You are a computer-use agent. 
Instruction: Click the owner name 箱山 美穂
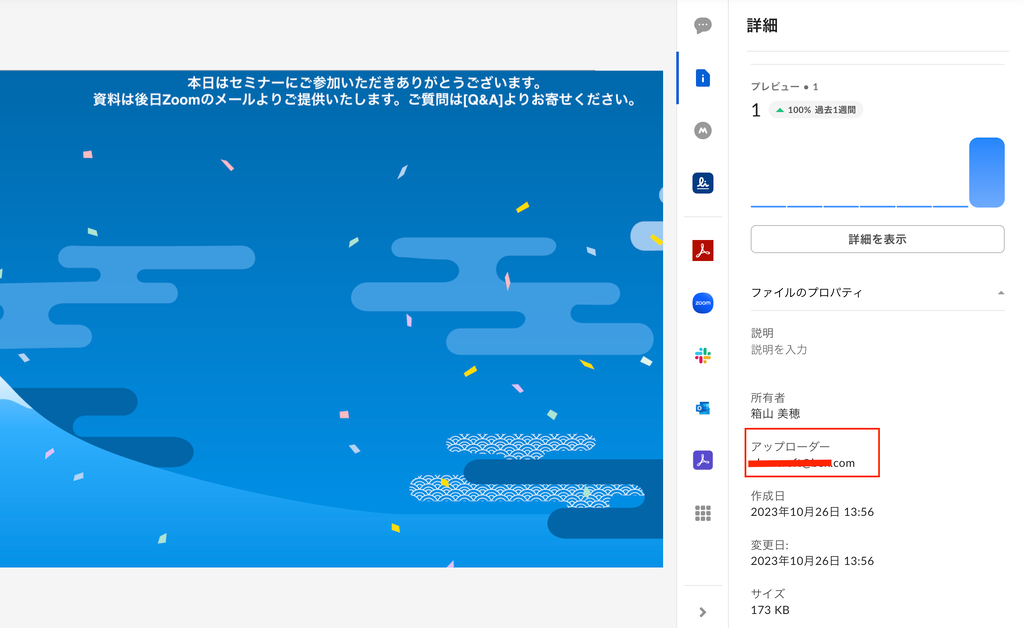[x=776, y=413]
